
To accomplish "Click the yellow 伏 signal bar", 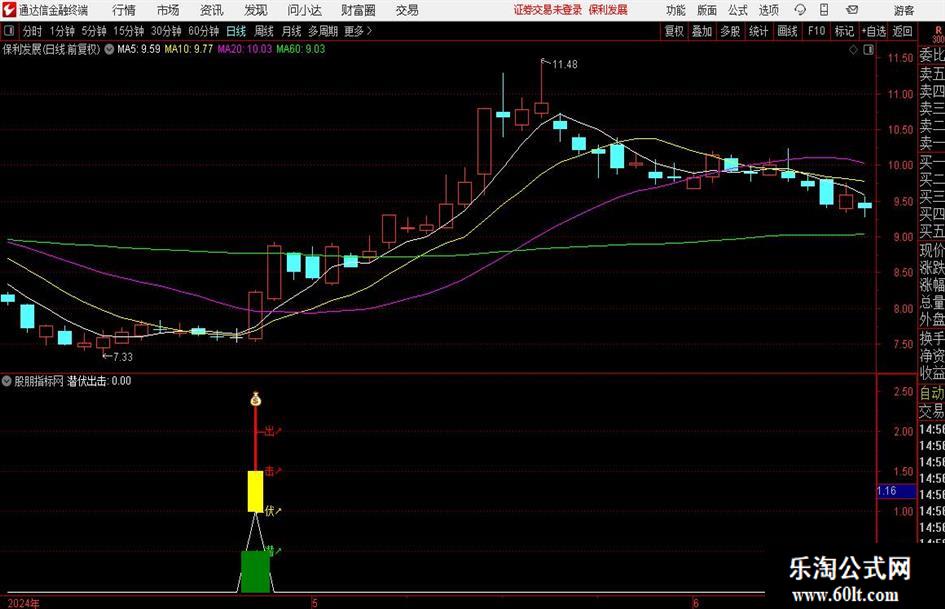I will 256,491.
